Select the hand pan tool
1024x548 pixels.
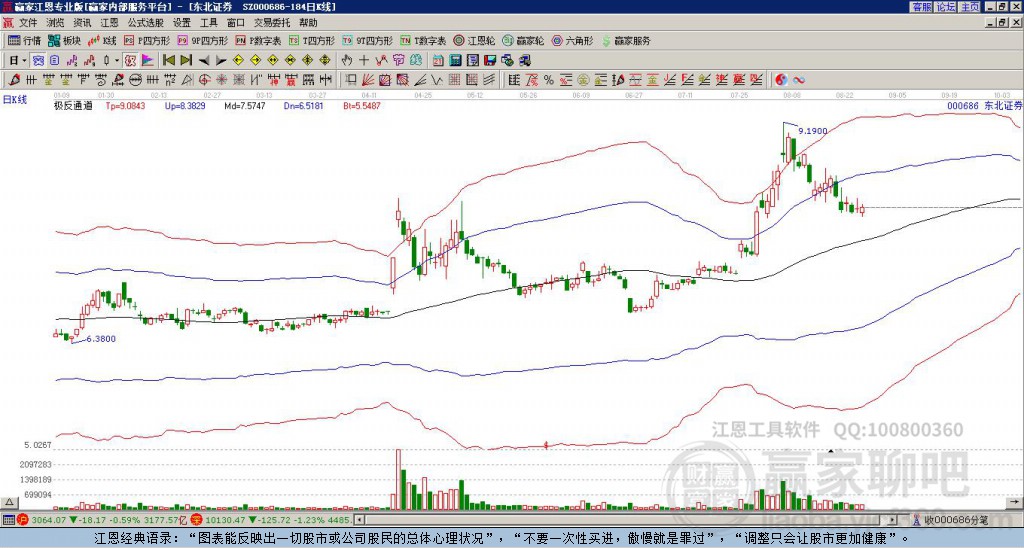347,60
